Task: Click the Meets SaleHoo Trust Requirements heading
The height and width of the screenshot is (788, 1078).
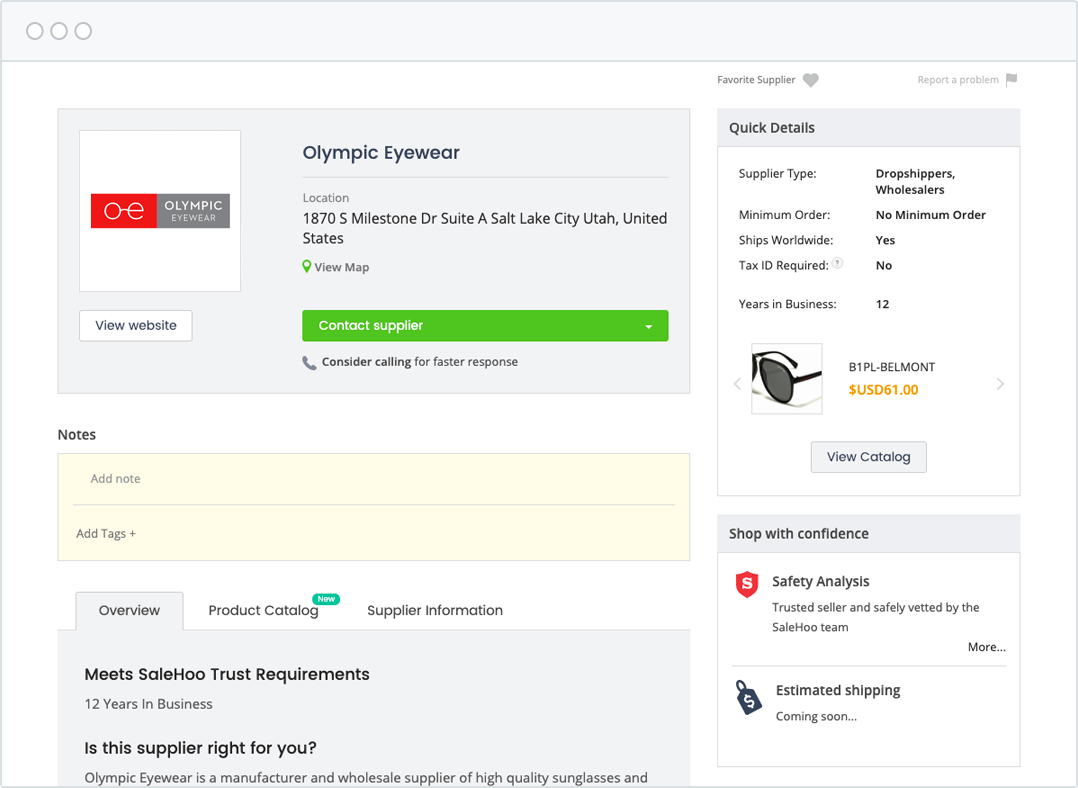Action: pos(227,675)
